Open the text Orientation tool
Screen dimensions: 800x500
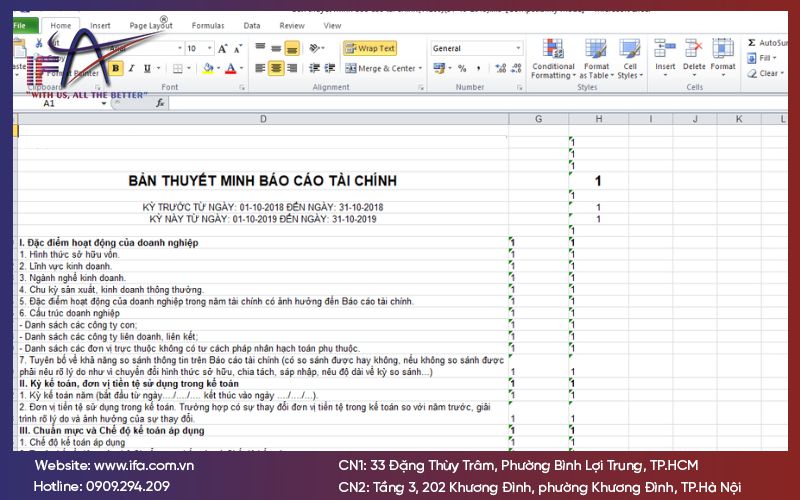pyautogui.click(x=316, y=48)
